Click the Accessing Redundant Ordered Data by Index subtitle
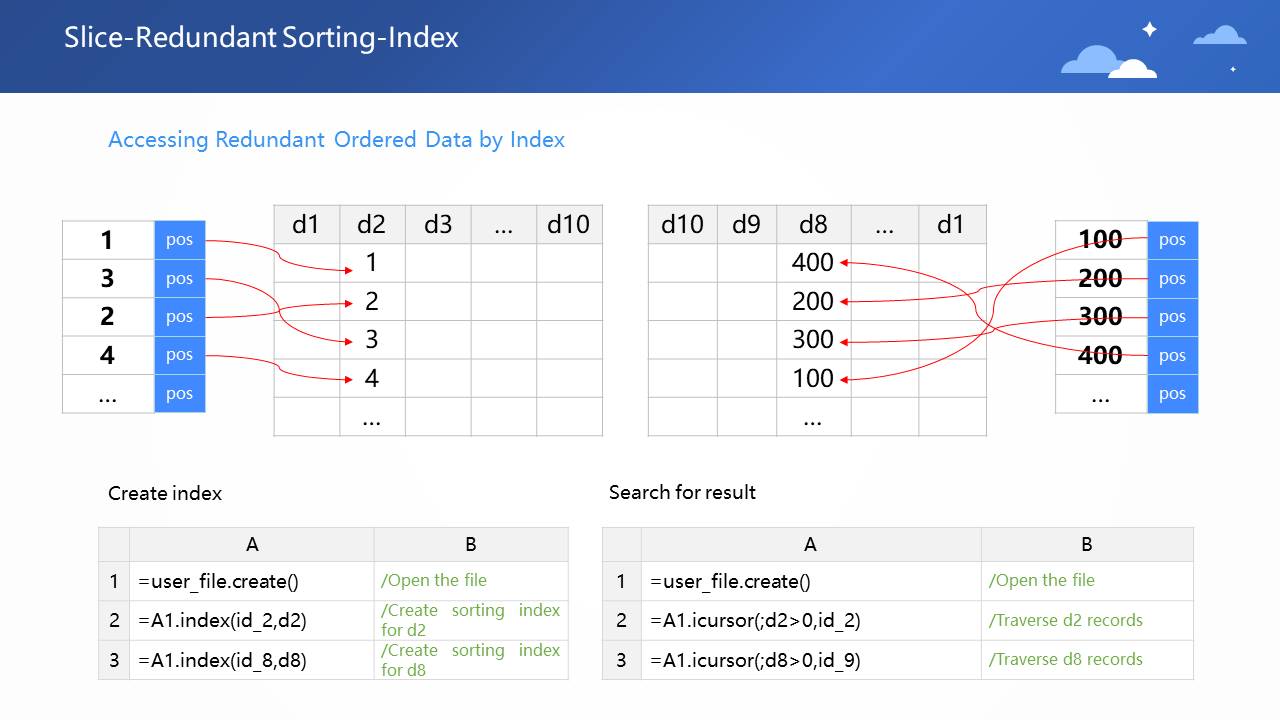The image size is (1280, 720). pyautogui.click(x=336, y=140)
